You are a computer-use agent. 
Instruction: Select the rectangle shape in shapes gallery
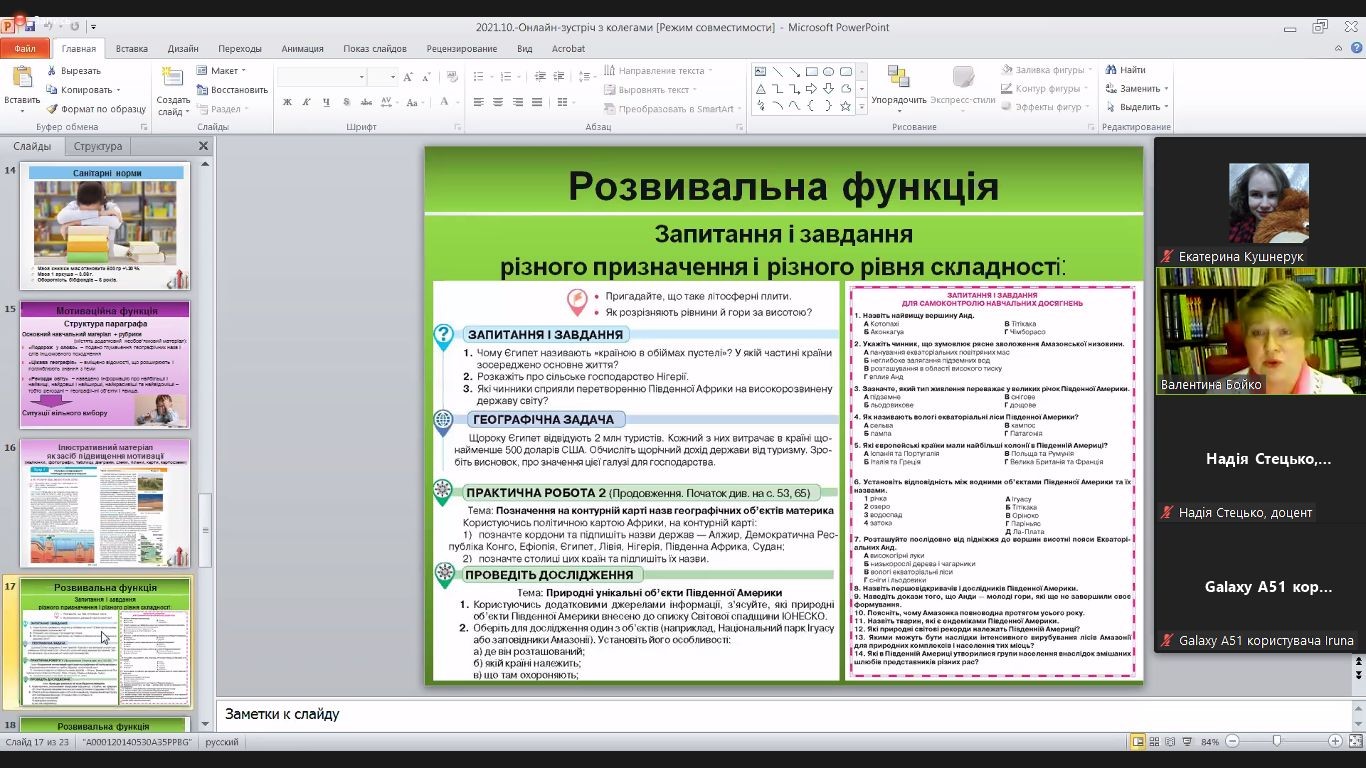(x=811, y=72)
